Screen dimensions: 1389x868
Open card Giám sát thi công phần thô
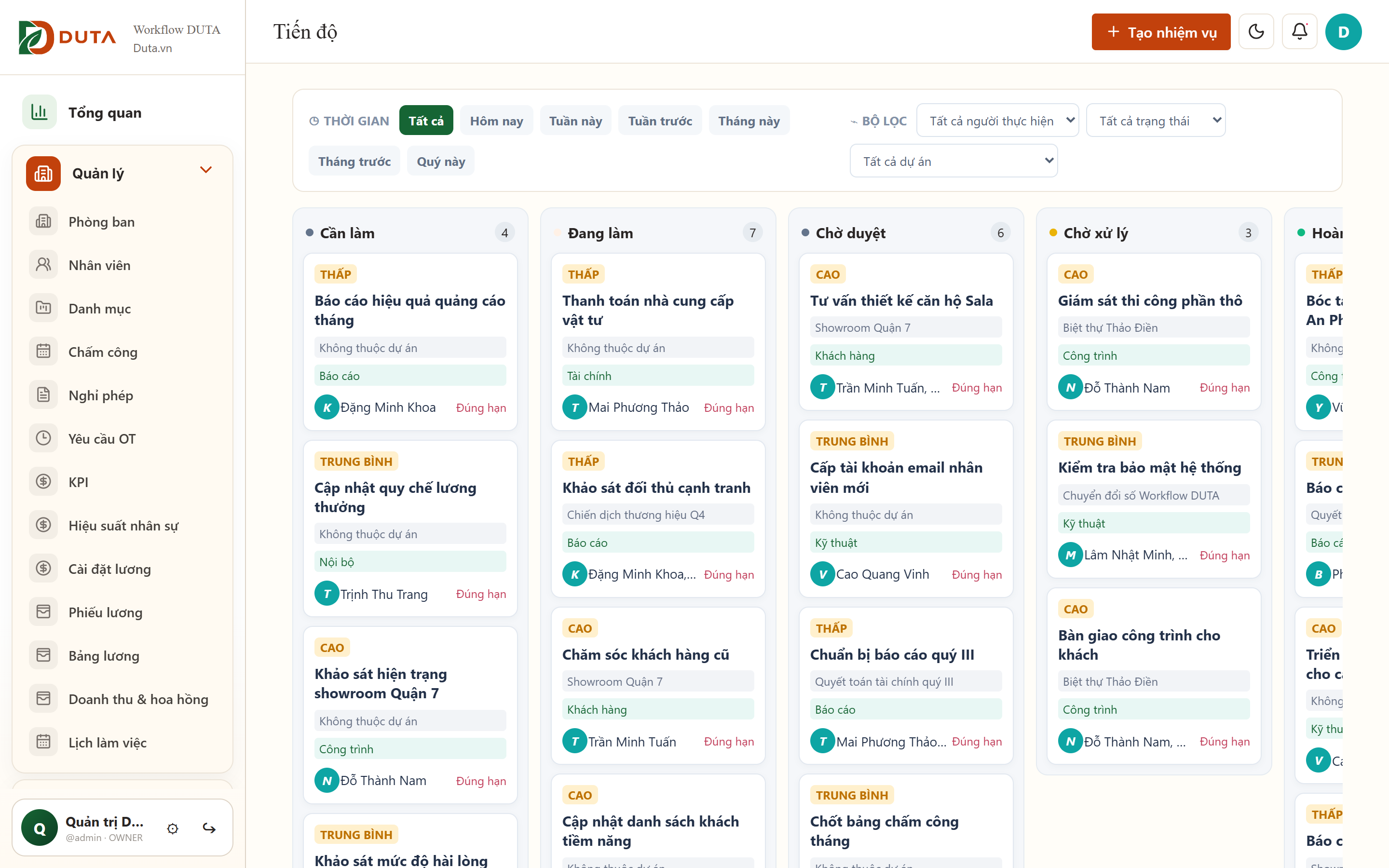tap(1154, 332)
